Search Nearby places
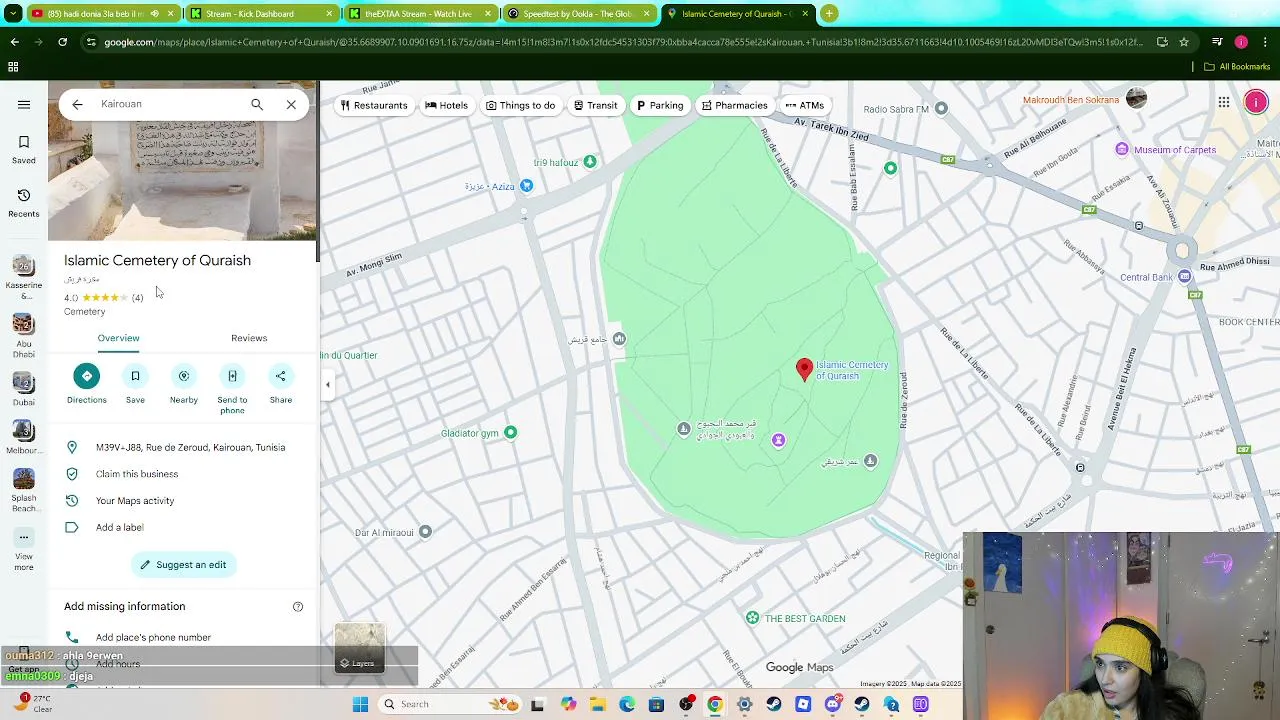This screenshot has height=720, width=1280. pos(184,385)
